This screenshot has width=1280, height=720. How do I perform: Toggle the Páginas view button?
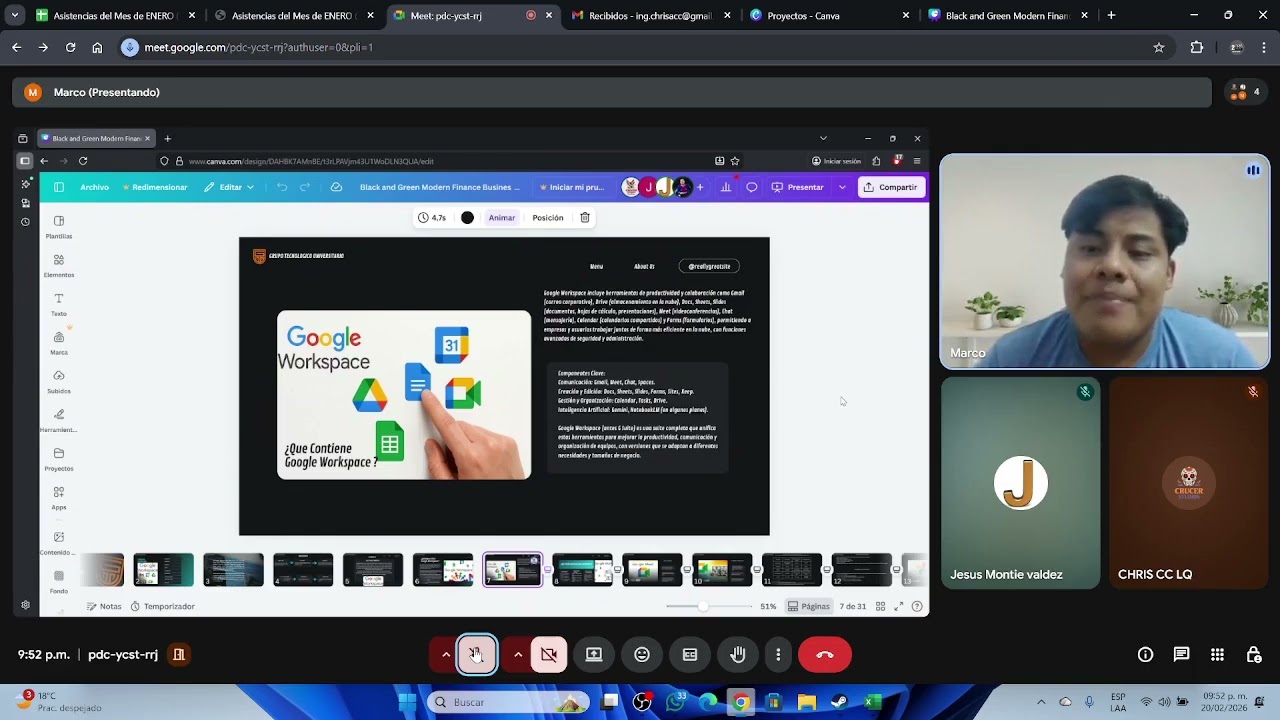809,606
